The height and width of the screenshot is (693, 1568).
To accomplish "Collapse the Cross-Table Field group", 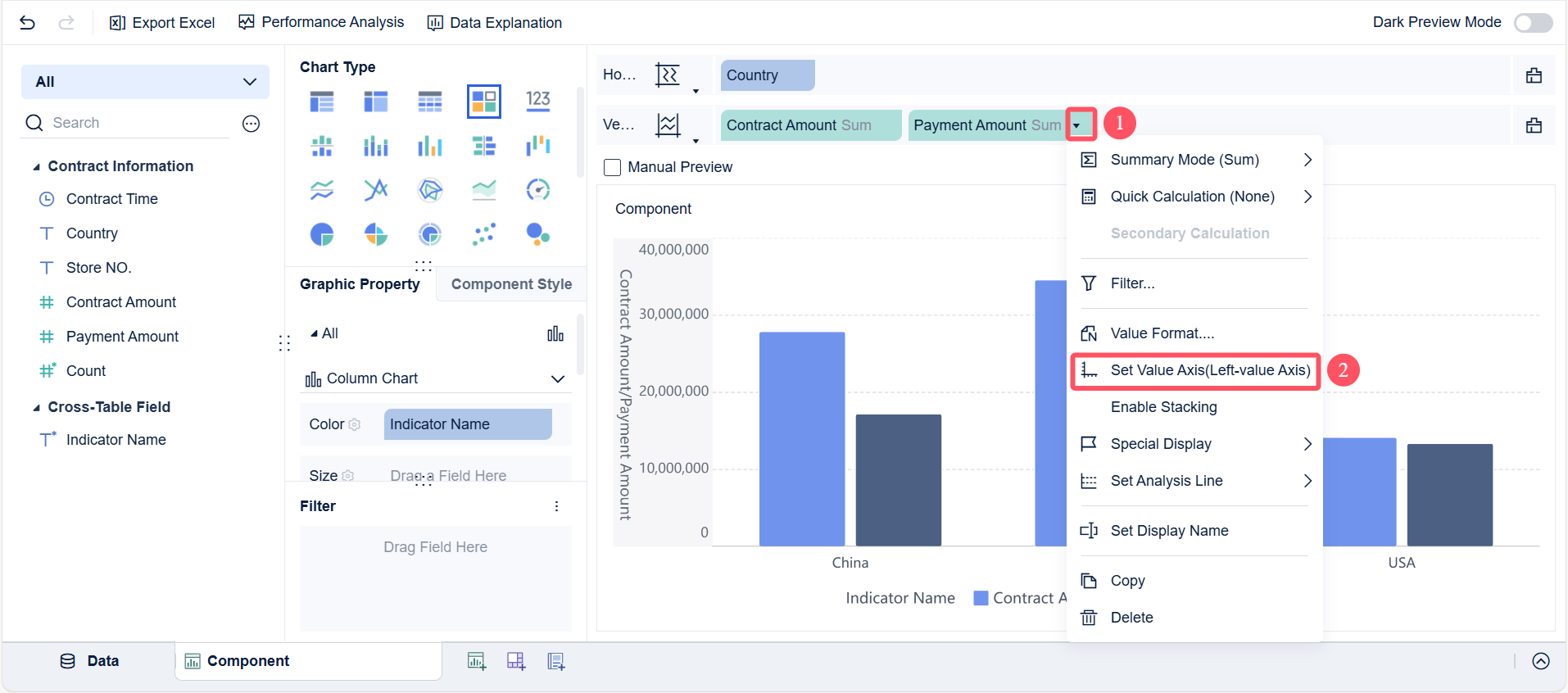I will click(x=36, y=408).
